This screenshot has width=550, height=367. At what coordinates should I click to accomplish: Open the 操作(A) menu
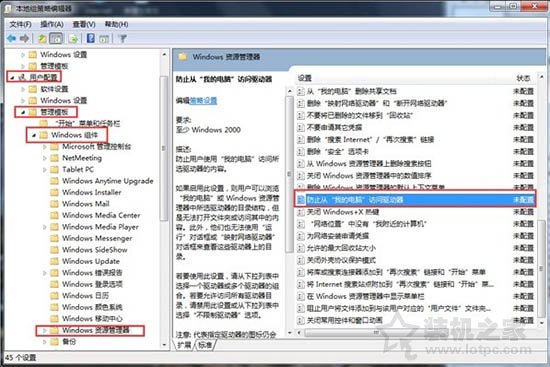point(52,24)
